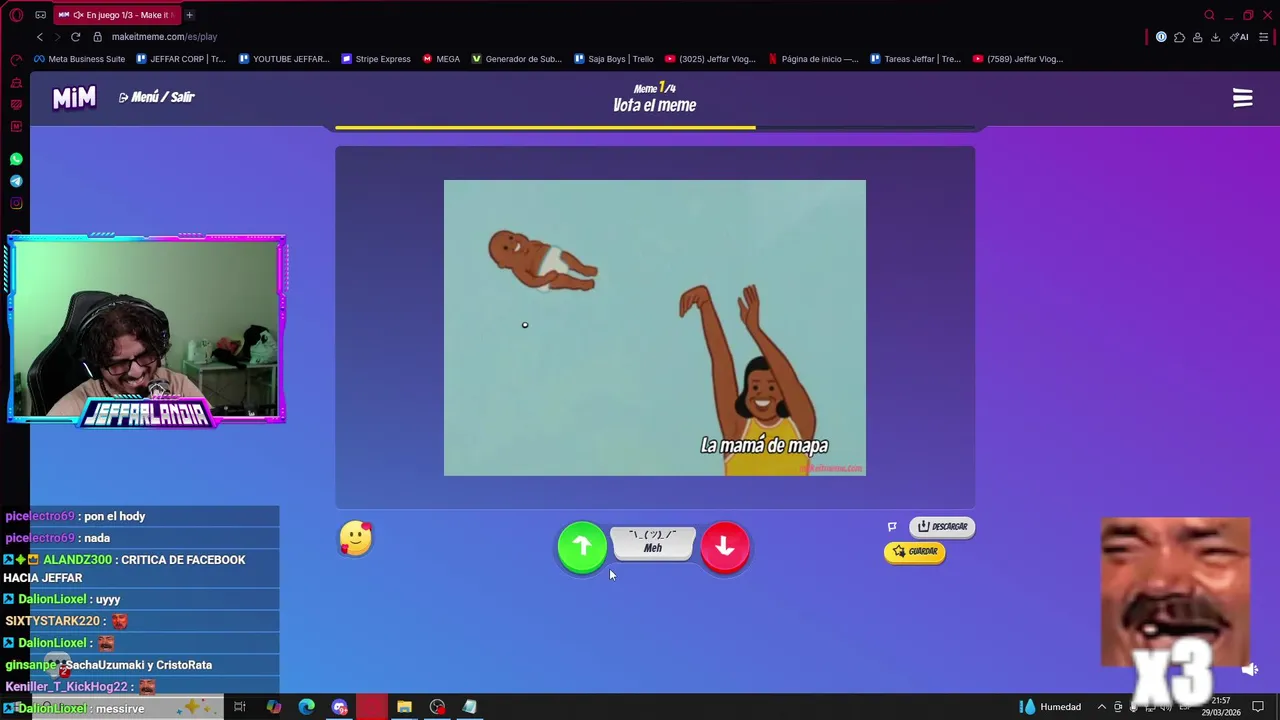Show hidden system tray icons
1280x720 pixels.
pos(1102,707)
